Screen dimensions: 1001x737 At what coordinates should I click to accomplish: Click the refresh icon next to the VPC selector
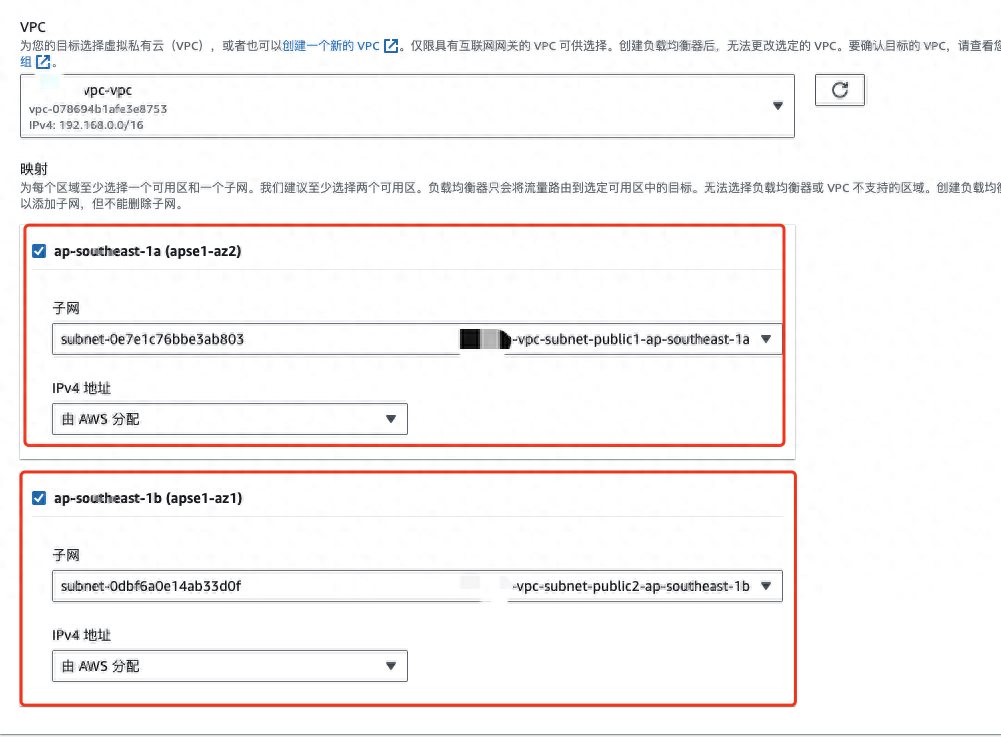839,90
